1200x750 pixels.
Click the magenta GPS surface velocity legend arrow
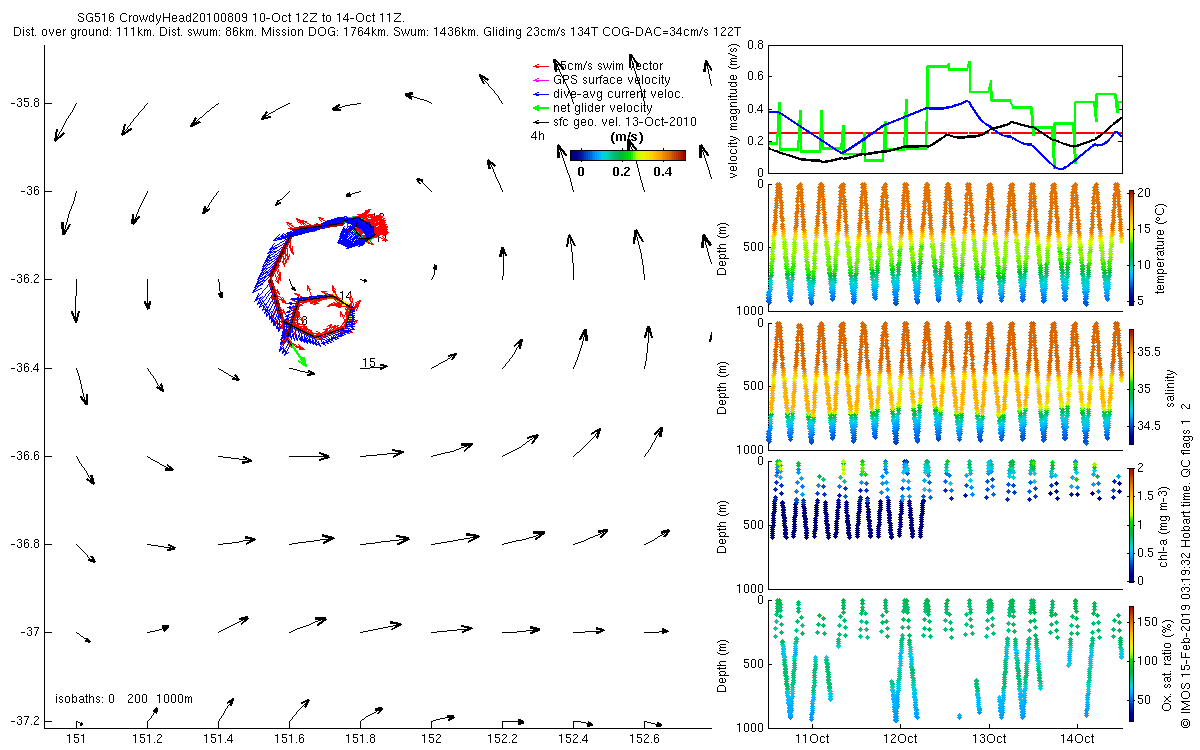point(543,80)
